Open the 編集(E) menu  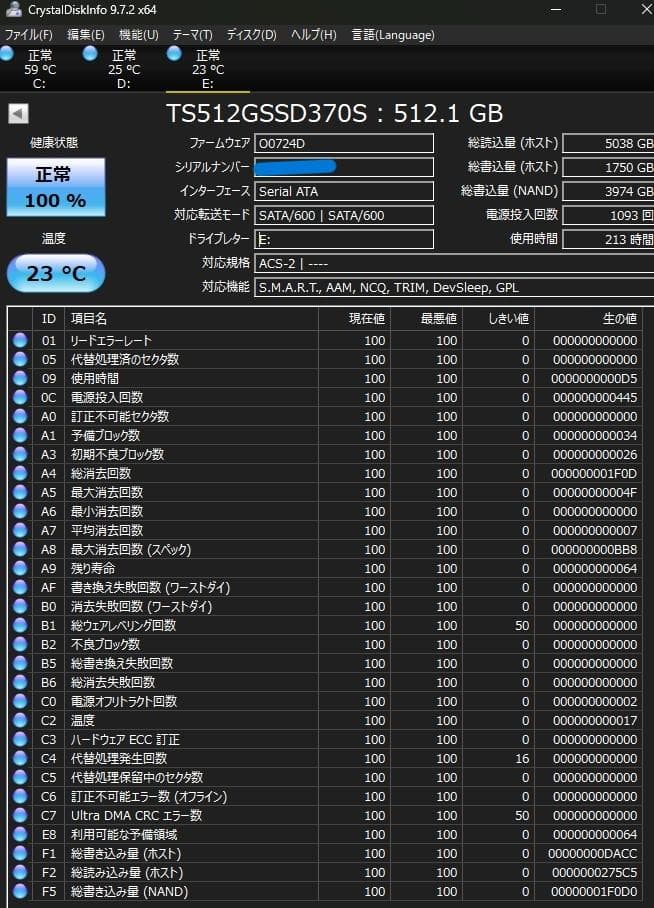click(86, 35)
